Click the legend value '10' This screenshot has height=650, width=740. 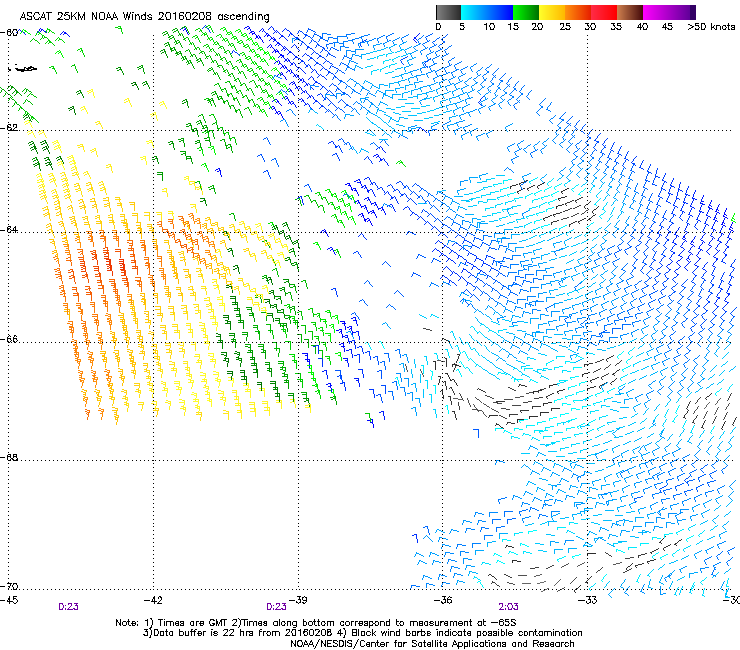pyautogui.click(x=489, y=27)
